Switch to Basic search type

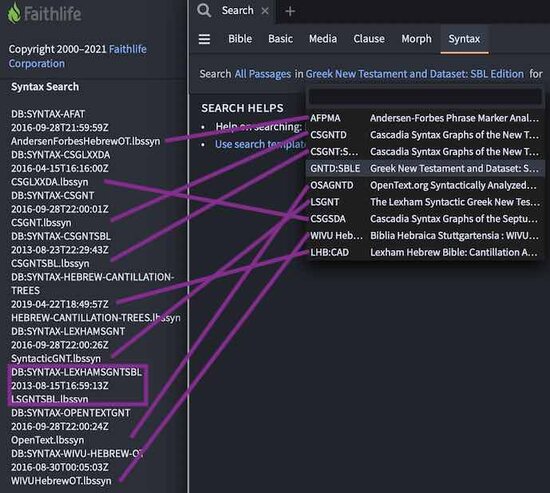pos(281,39)
